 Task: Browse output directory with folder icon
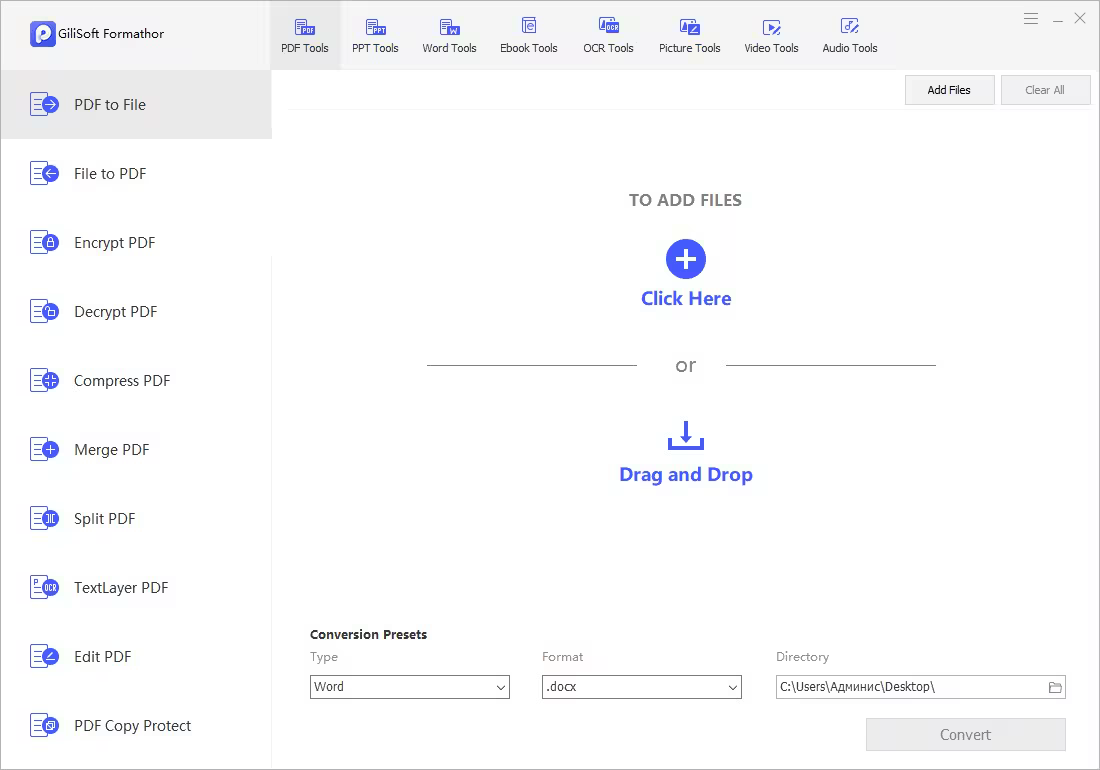(x=1055, y=687)
